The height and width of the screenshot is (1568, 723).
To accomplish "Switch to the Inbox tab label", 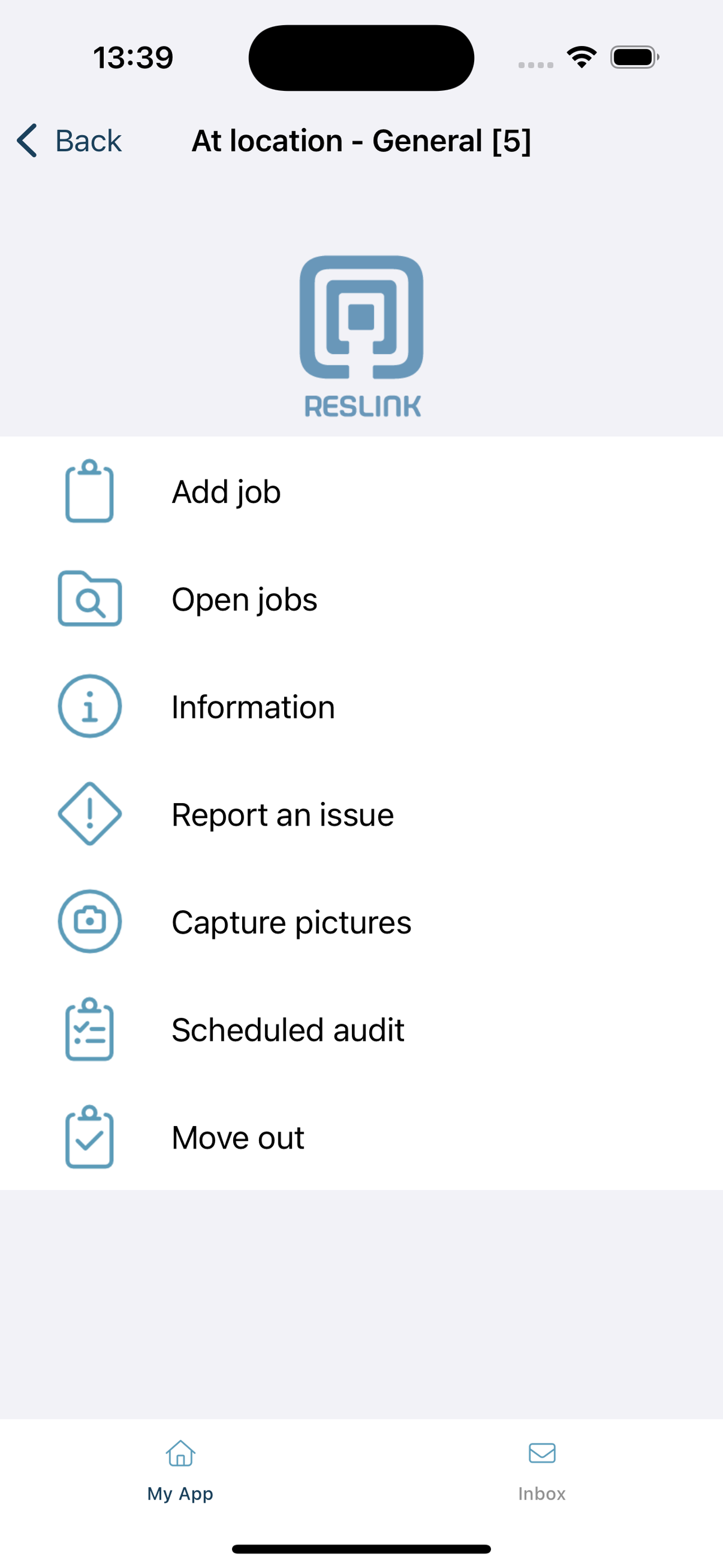I will (x=541, y=1494).
